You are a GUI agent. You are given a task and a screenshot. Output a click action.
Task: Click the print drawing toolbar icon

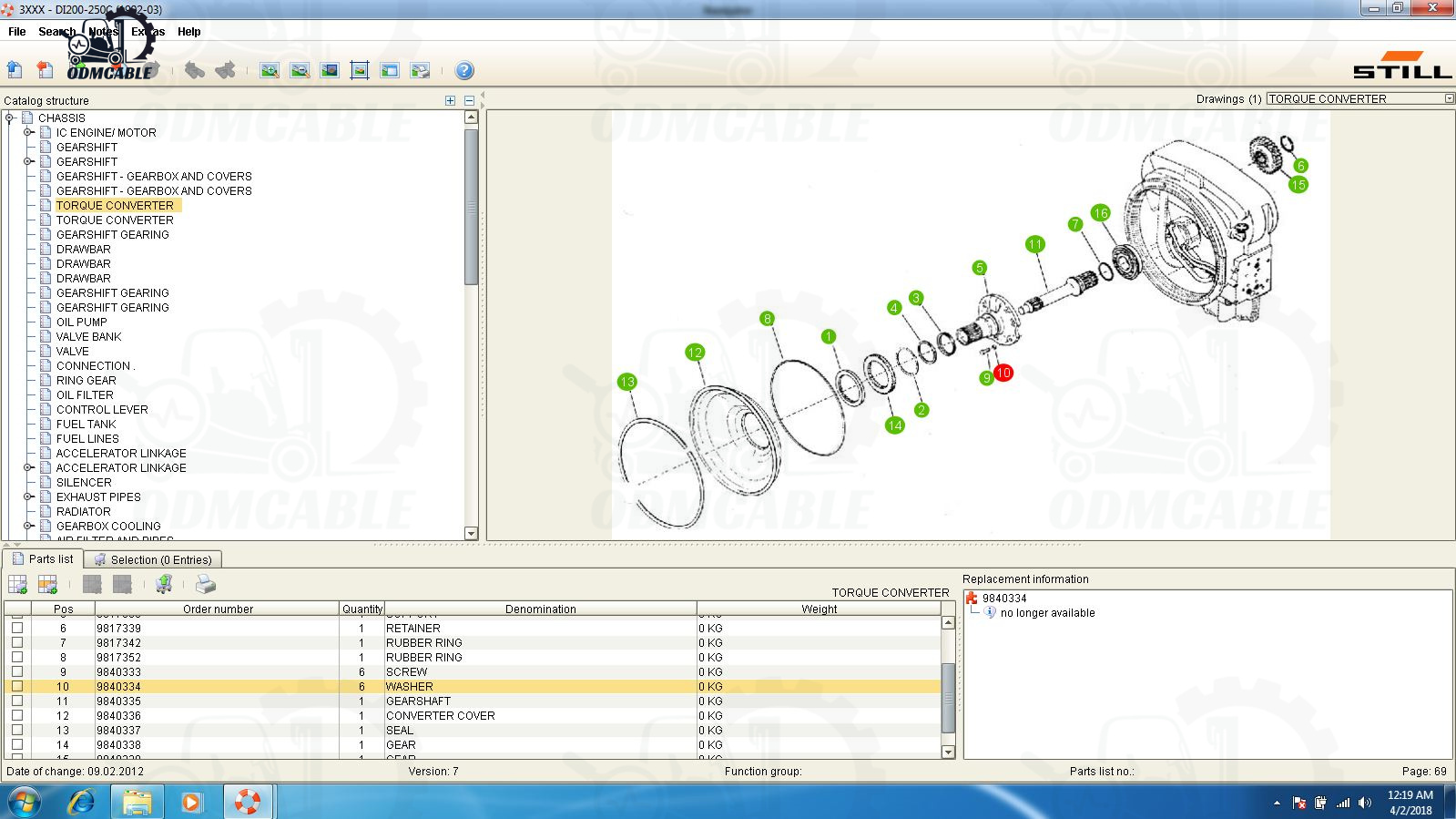point(420,70)
